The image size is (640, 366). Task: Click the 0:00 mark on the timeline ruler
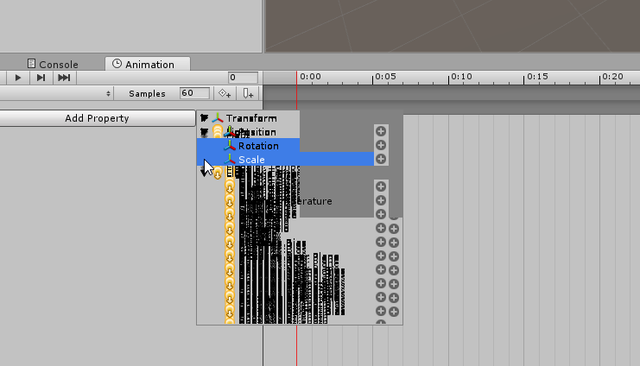tap(310, 77)
